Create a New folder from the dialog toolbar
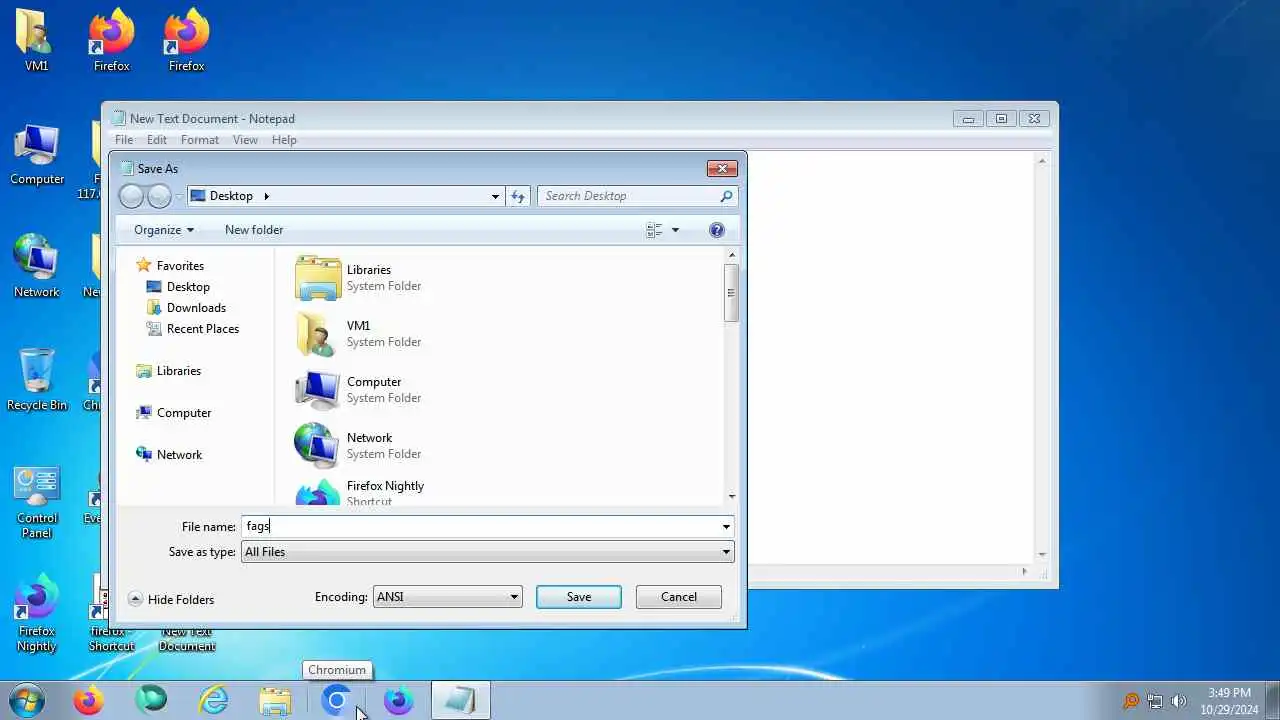Image resolution: width=1280 pixels, height=720 pixels. [254, 230]
